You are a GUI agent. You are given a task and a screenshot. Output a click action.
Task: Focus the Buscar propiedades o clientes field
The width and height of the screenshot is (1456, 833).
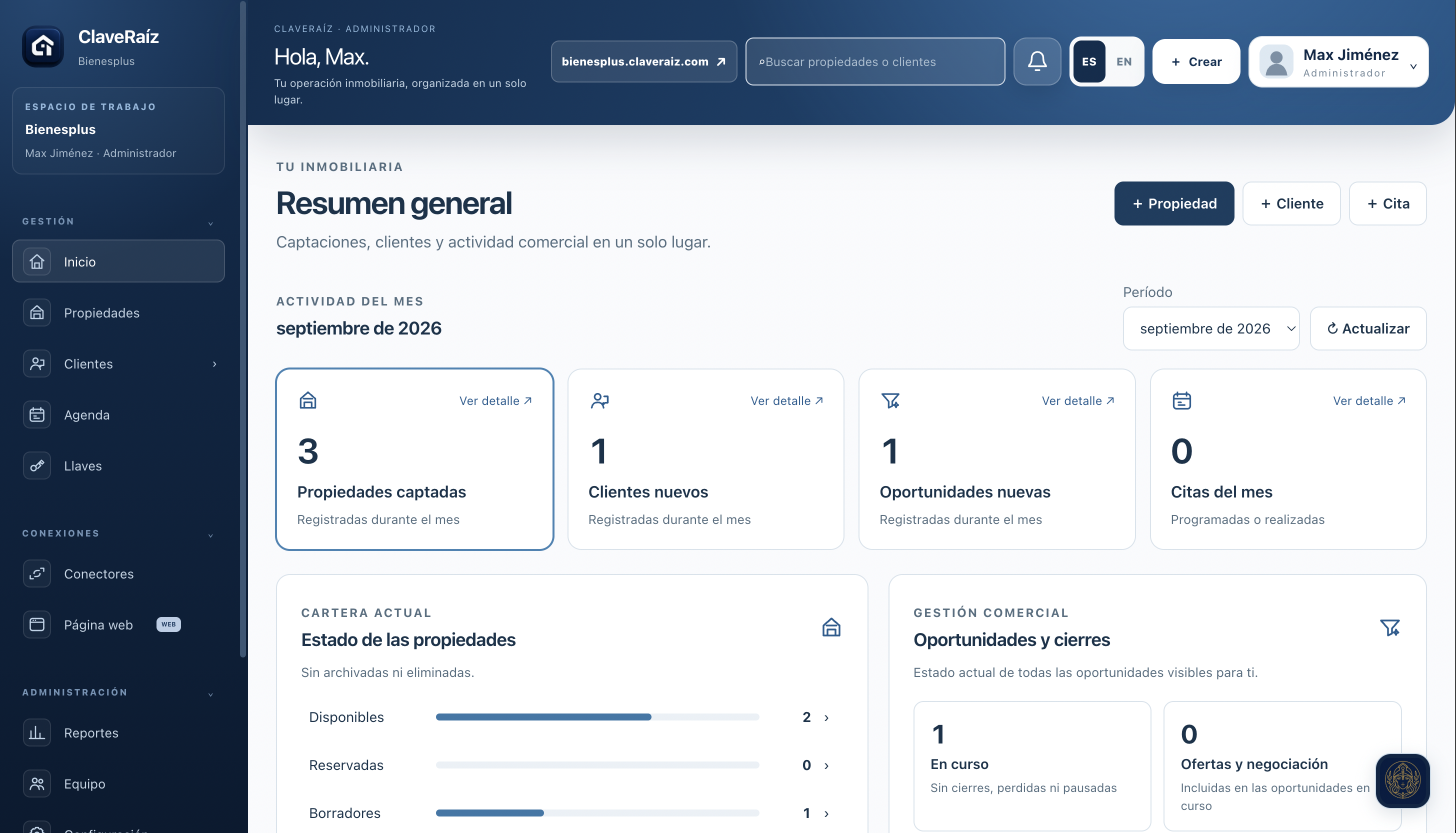pos(874,61)
